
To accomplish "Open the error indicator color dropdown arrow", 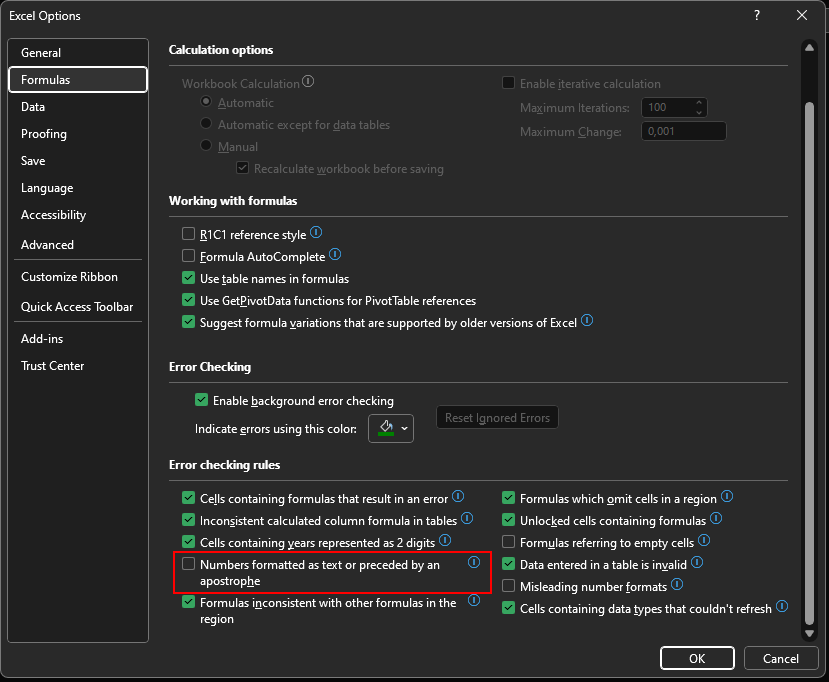I will [405, 428].
